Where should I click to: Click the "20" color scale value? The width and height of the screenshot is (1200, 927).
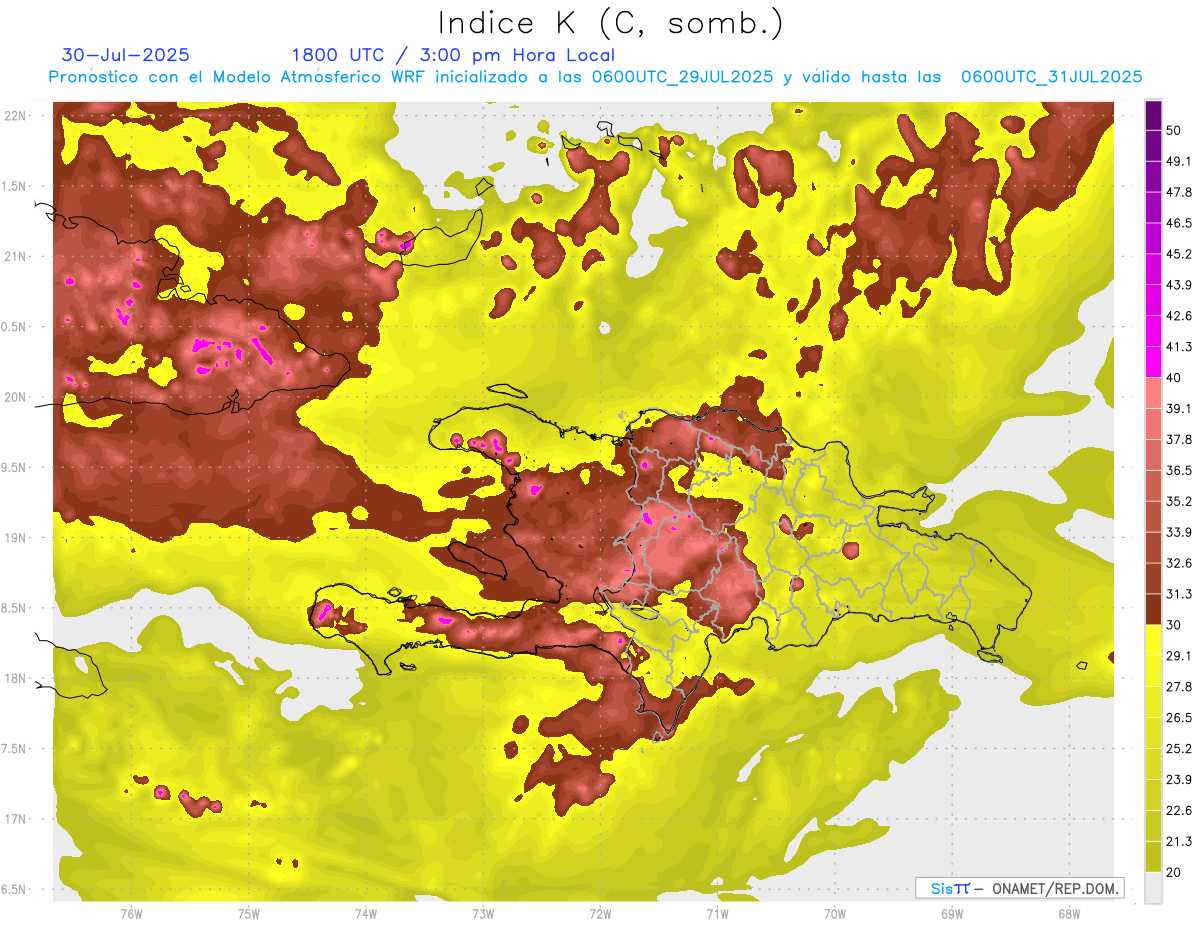pos(1174,873)
